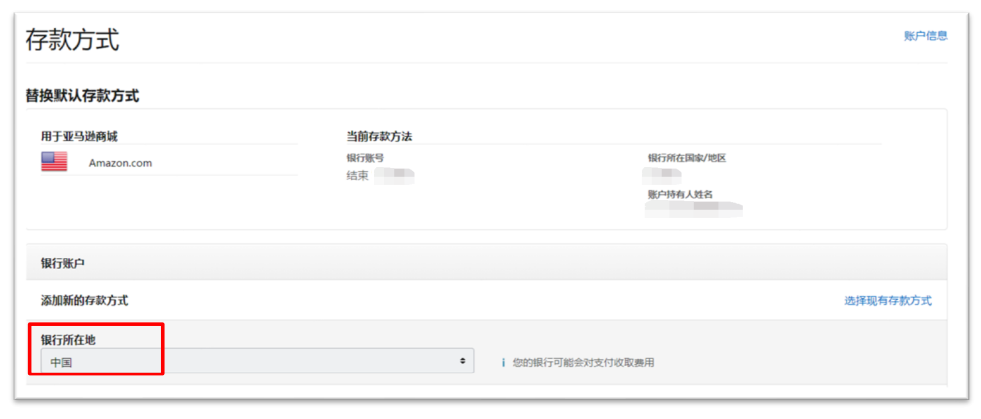The width and height of the screenshot is (981, 419).
Task: Click the United States flag icon
Action: (x=54, y=162)
